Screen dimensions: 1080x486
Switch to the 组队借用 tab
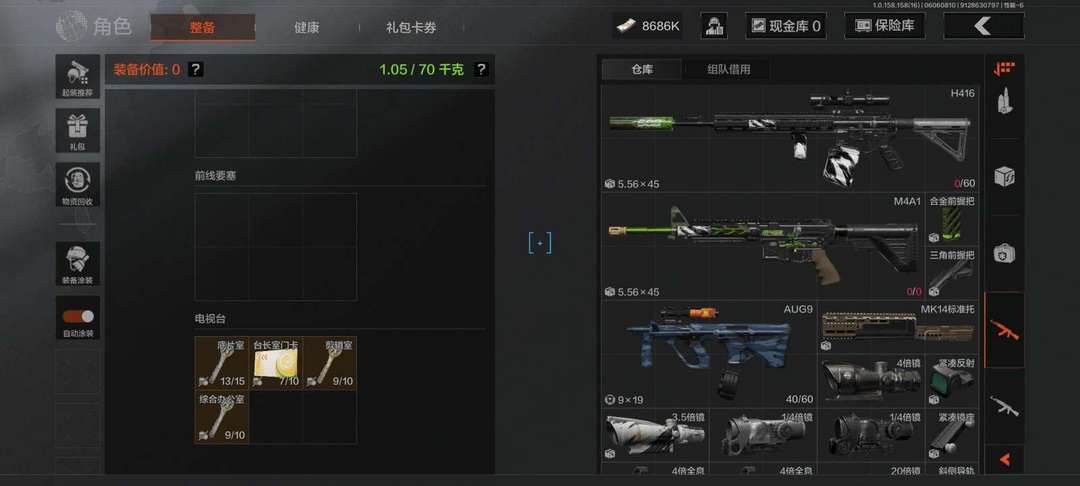coord(729,70)
